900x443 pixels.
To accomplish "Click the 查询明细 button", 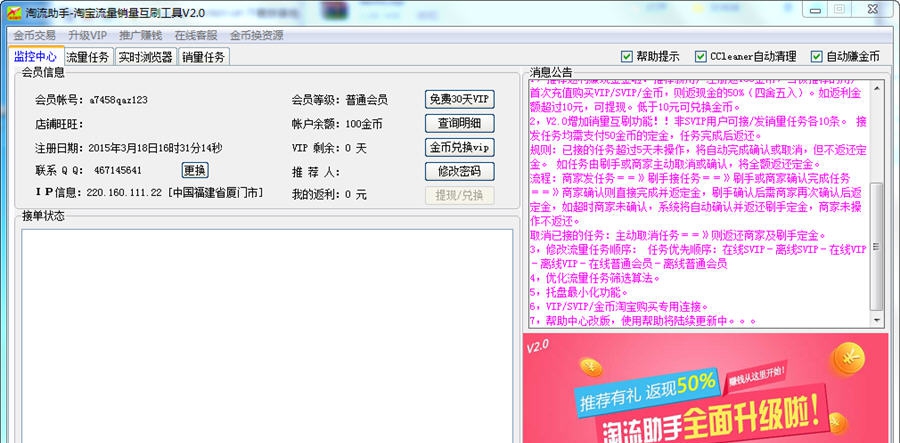I will point(459,123).
